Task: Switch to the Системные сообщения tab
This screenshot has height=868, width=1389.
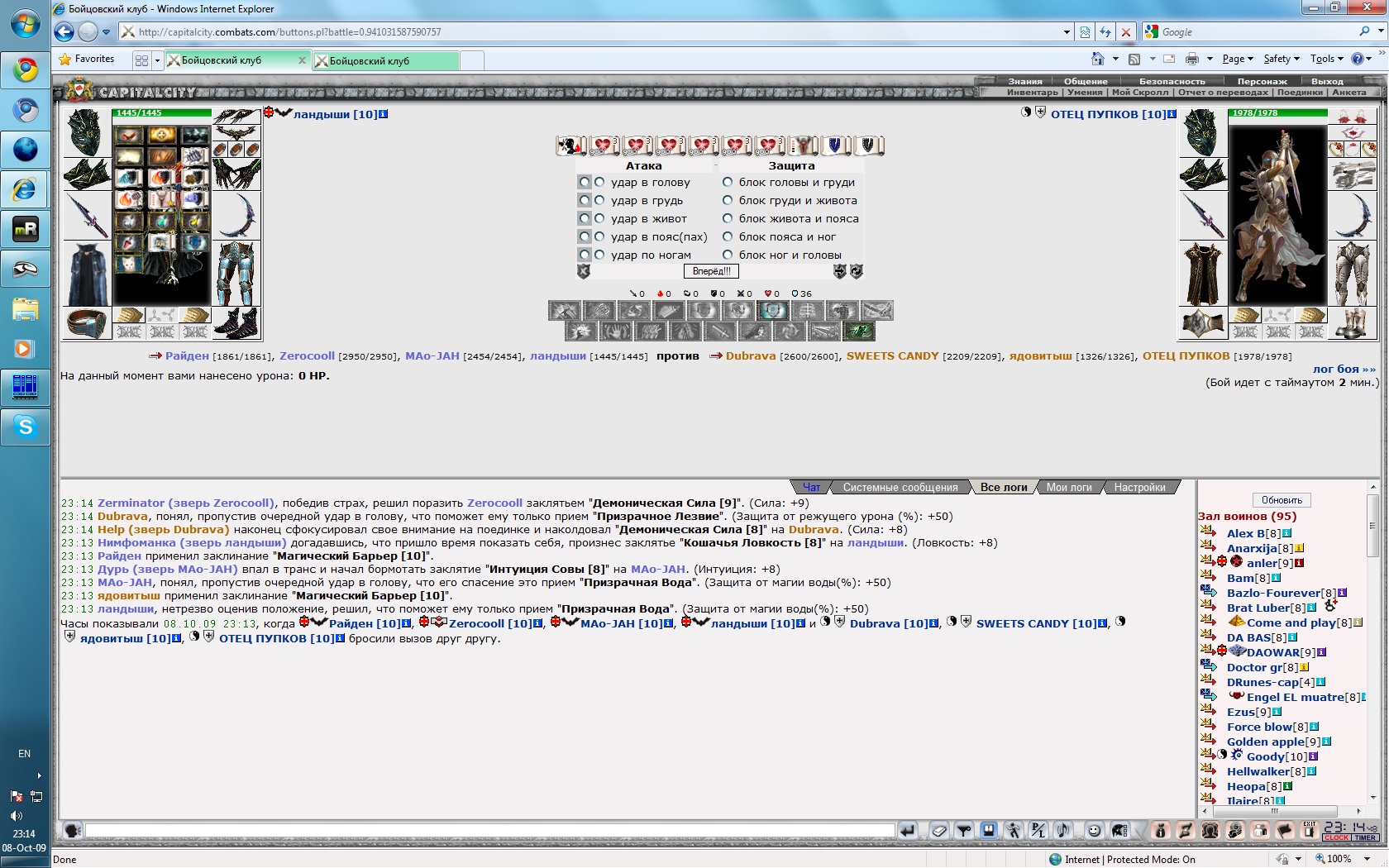Action: [x=900, y=488]
